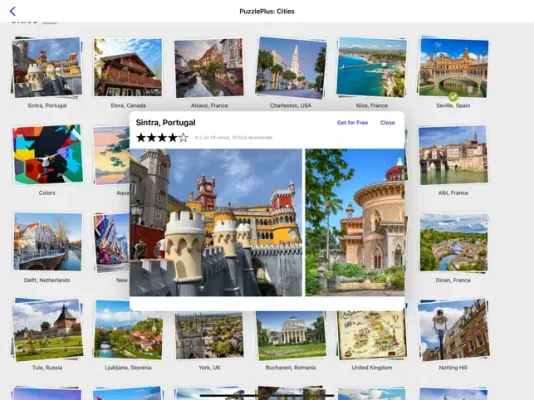Go back using the top-left chevron
Viewport: 534px width, 400px height.
coord(13,11)
